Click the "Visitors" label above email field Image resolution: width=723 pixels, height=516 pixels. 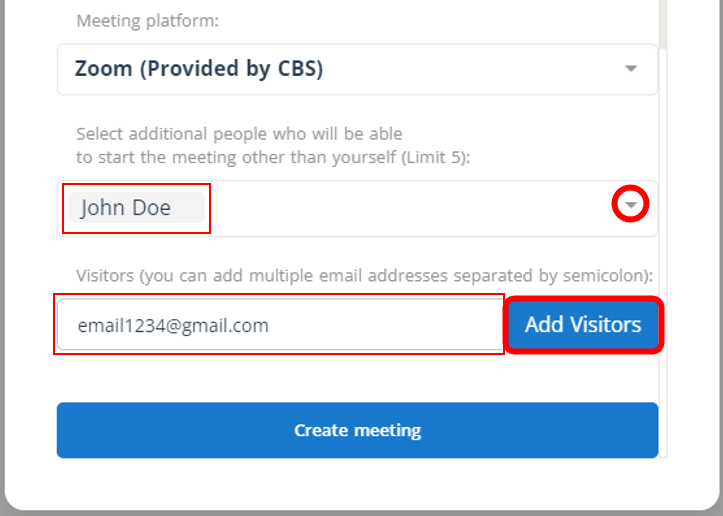105,275
